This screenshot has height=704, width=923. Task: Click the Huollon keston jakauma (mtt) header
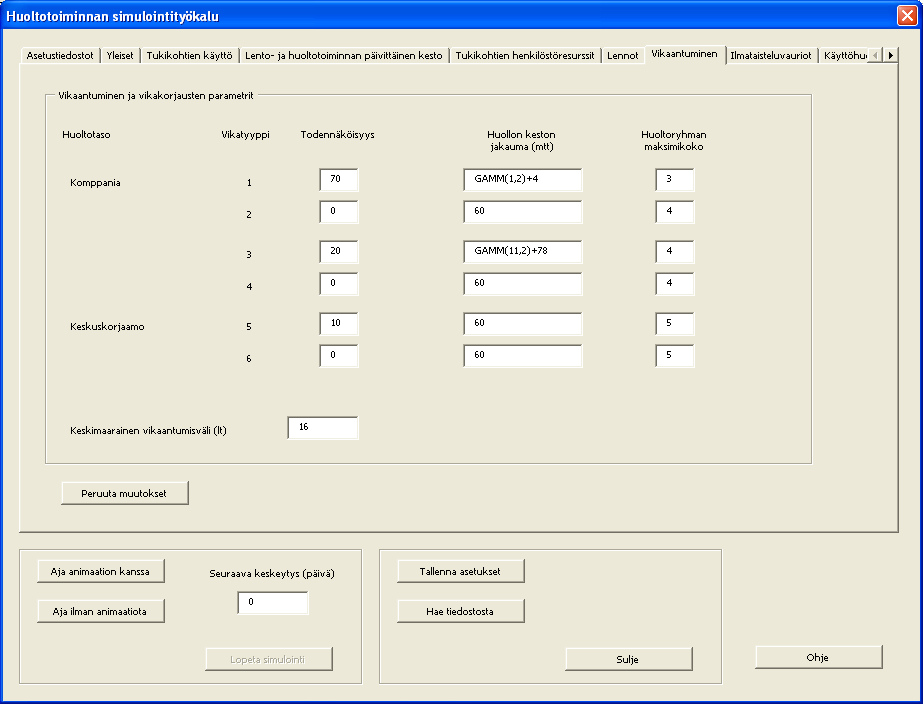pyautogui.click(x=522, y=140)
